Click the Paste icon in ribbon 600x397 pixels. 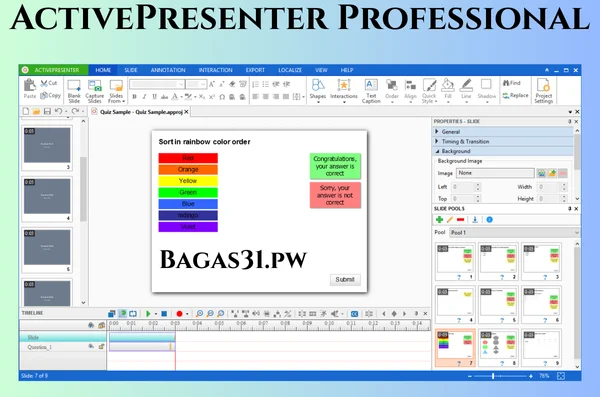coord(29,89)
